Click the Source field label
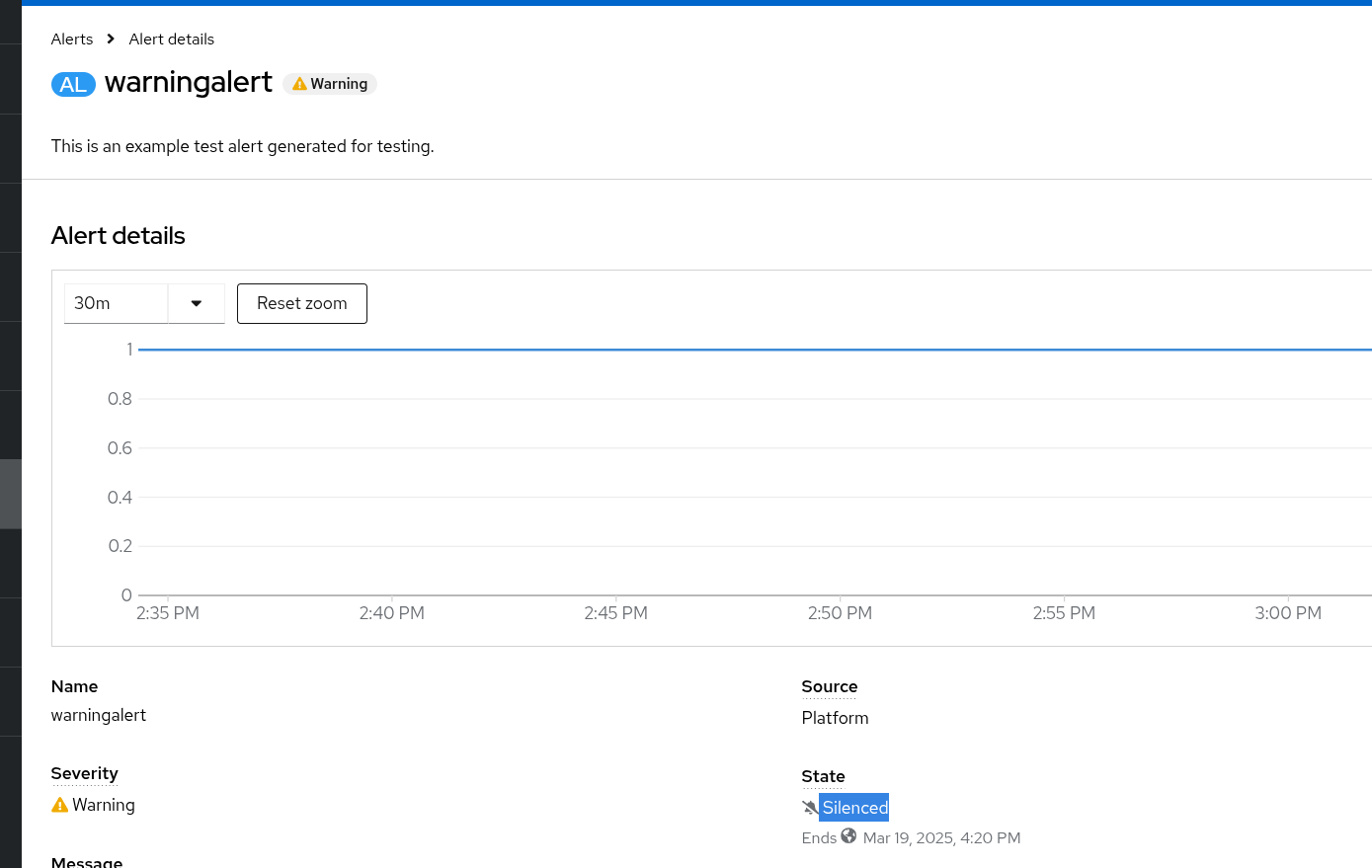 click(829, 686)
